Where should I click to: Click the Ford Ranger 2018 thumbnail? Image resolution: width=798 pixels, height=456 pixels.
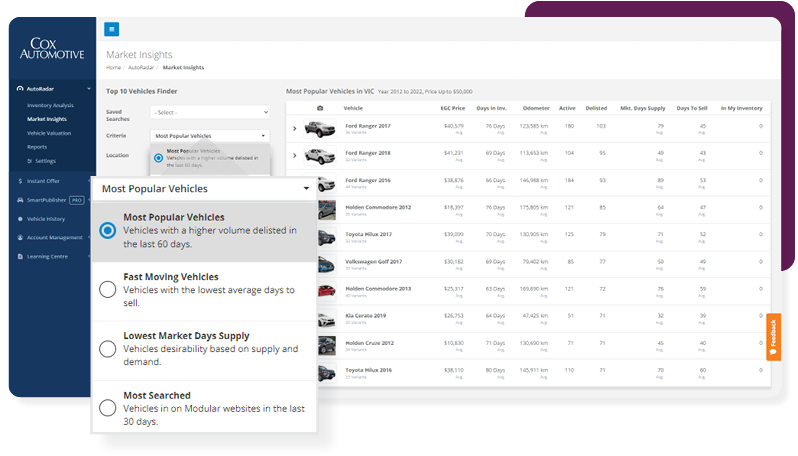(320, 156)
